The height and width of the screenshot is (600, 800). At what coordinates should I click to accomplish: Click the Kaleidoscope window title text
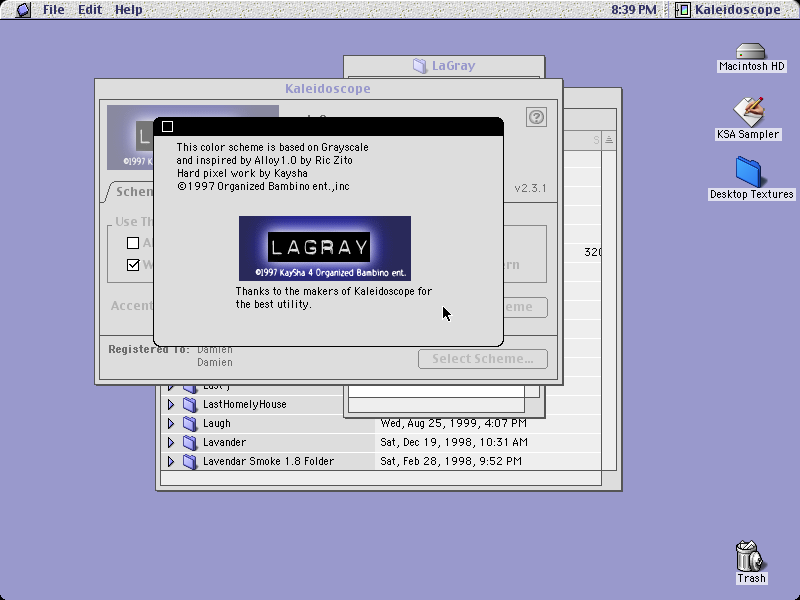(328, 89)
